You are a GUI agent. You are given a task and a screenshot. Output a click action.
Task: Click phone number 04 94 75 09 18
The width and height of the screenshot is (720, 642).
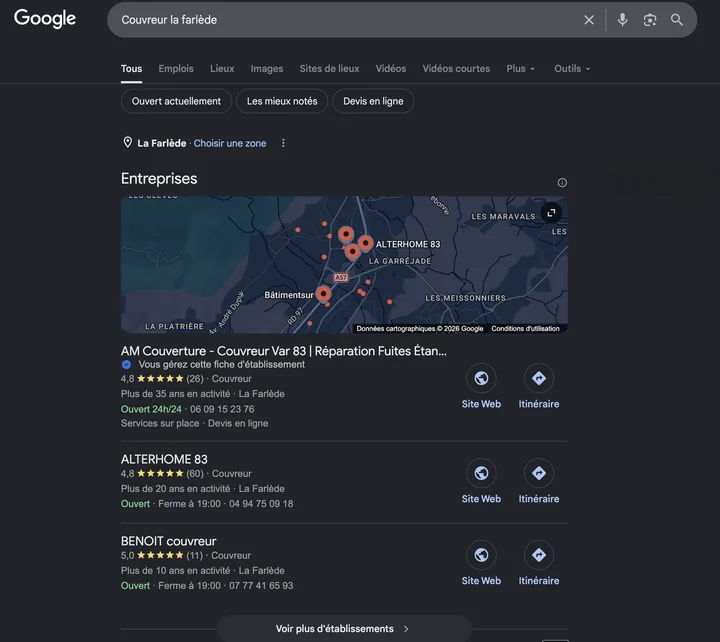[x=261, y=504]
